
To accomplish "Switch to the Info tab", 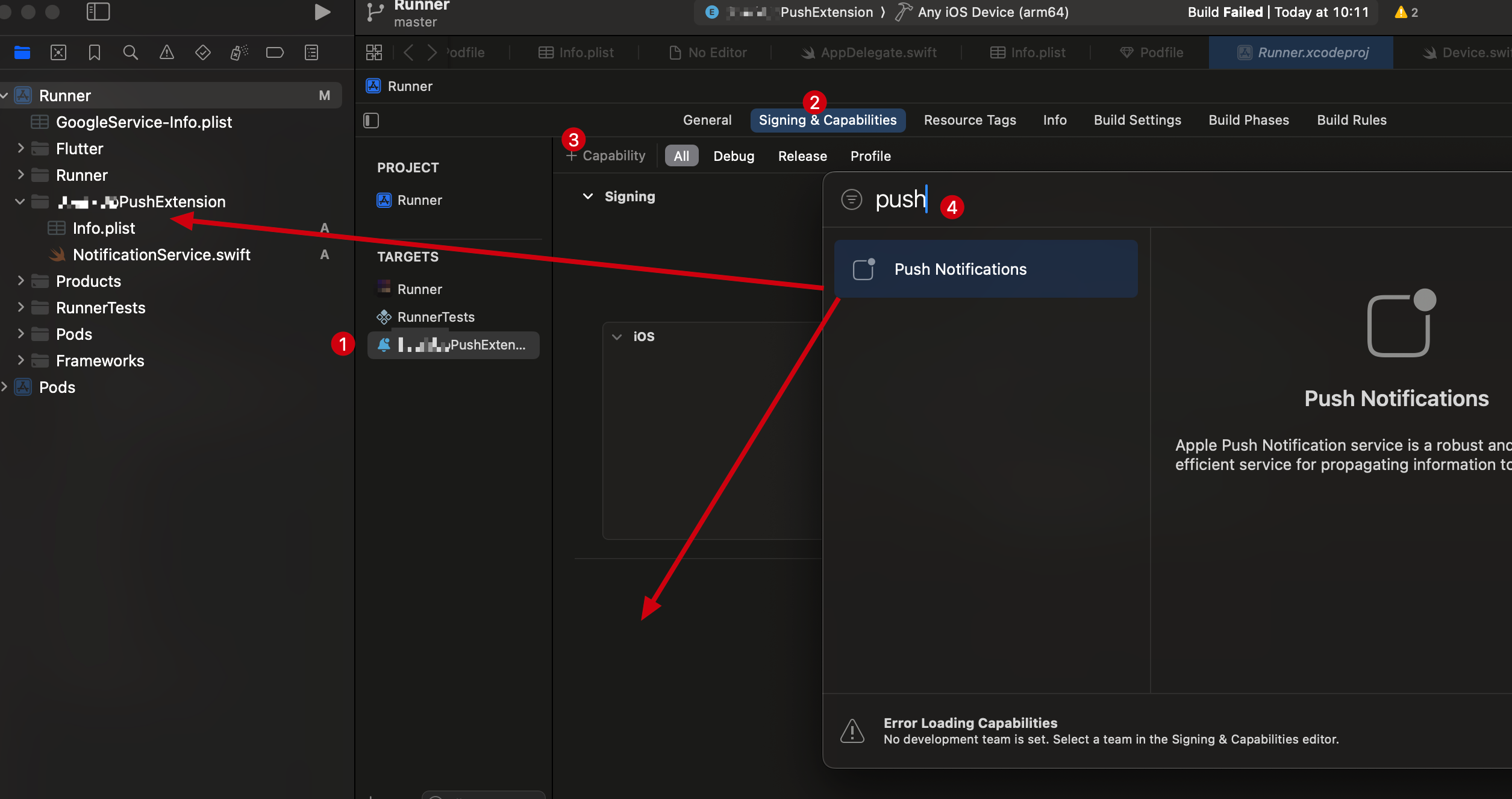I will click(x=1055, y=120).
